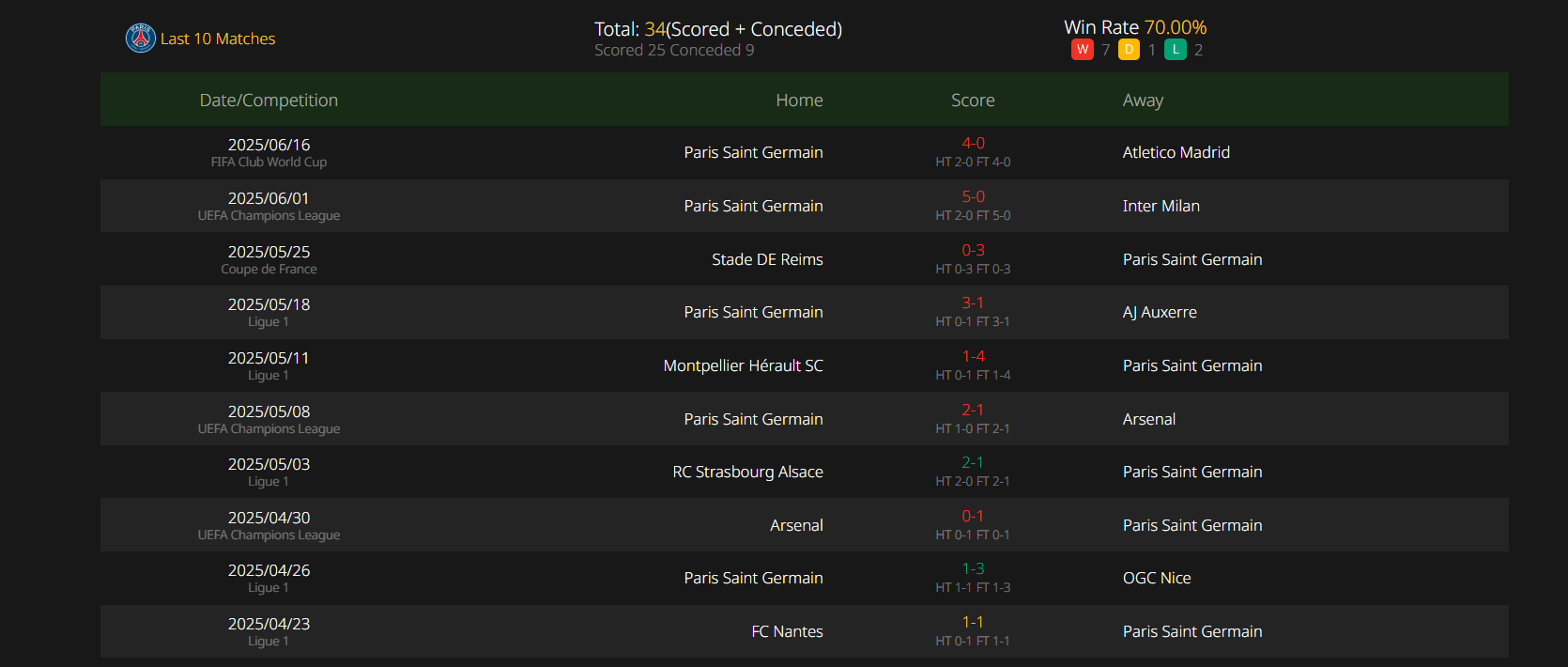Select the AJ Auxerre away team

tap(1160, 312)
